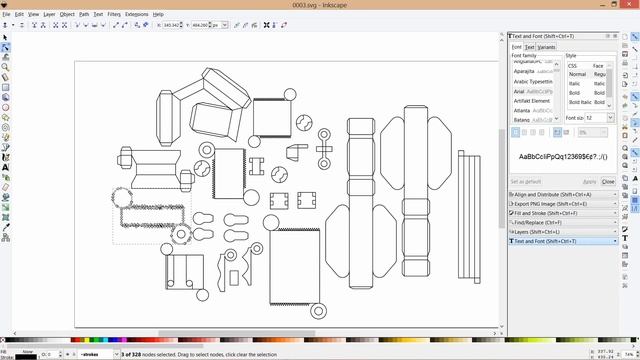The height and width of the screenshot is (360, 640).
Task: Select the 3D Box tool
Action: 5,97
